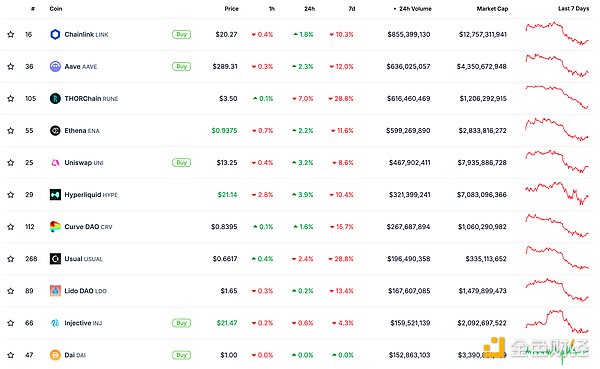Click the Chainlink coin logo icon
Screen dimensions: 600x369
click(x=55, y=34)
